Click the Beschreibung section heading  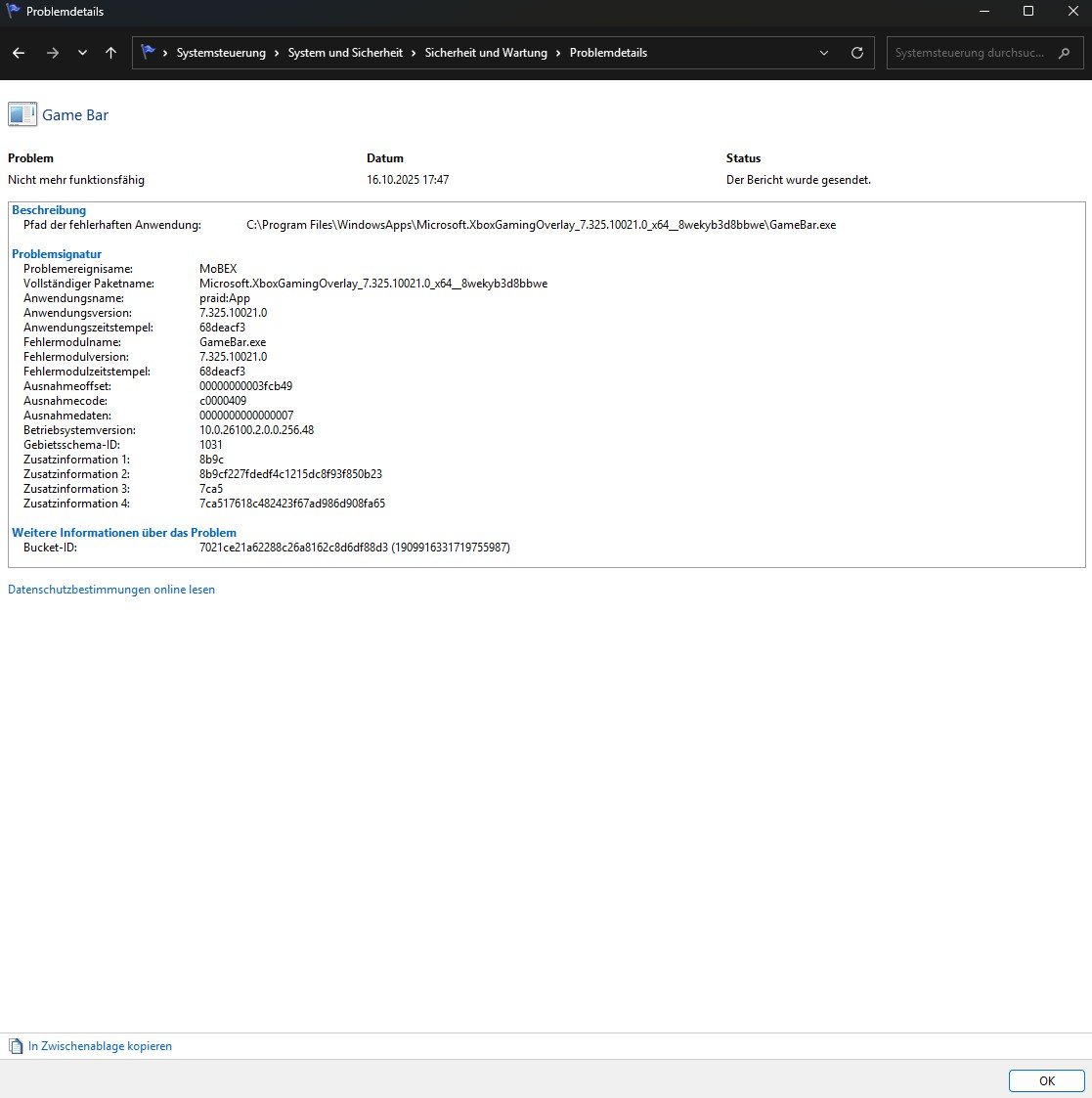[49, 210]
